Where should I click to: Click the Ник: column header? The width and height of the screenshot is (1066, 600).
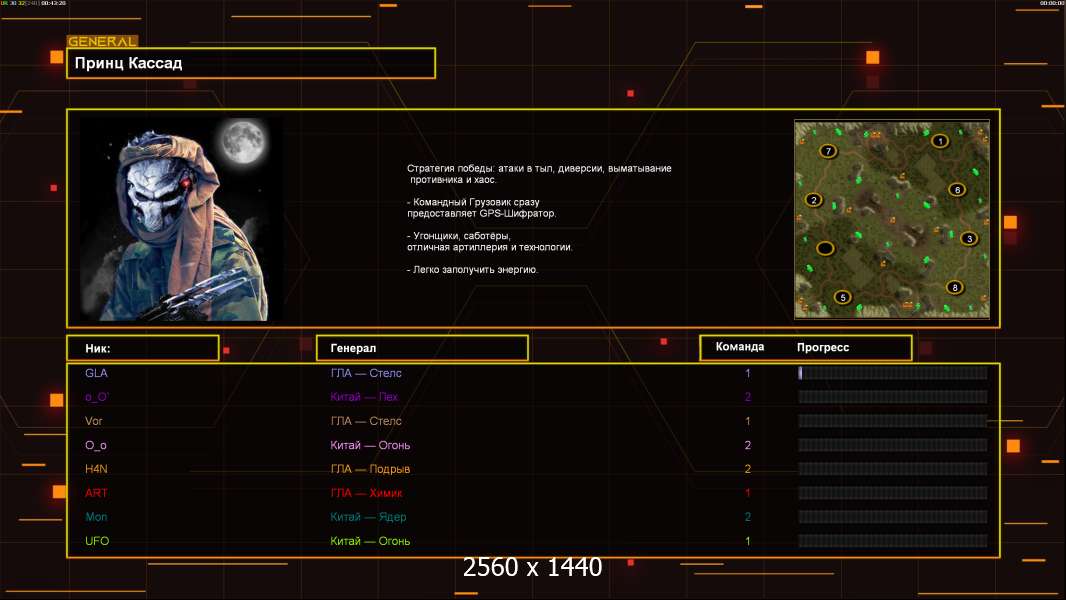[142, 348]
